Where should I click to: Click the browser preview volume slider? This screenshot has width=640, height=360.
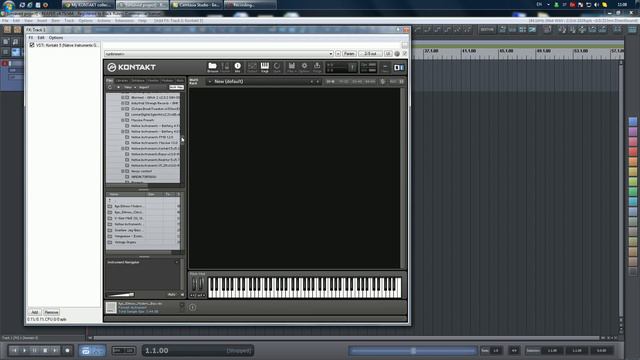121,294
